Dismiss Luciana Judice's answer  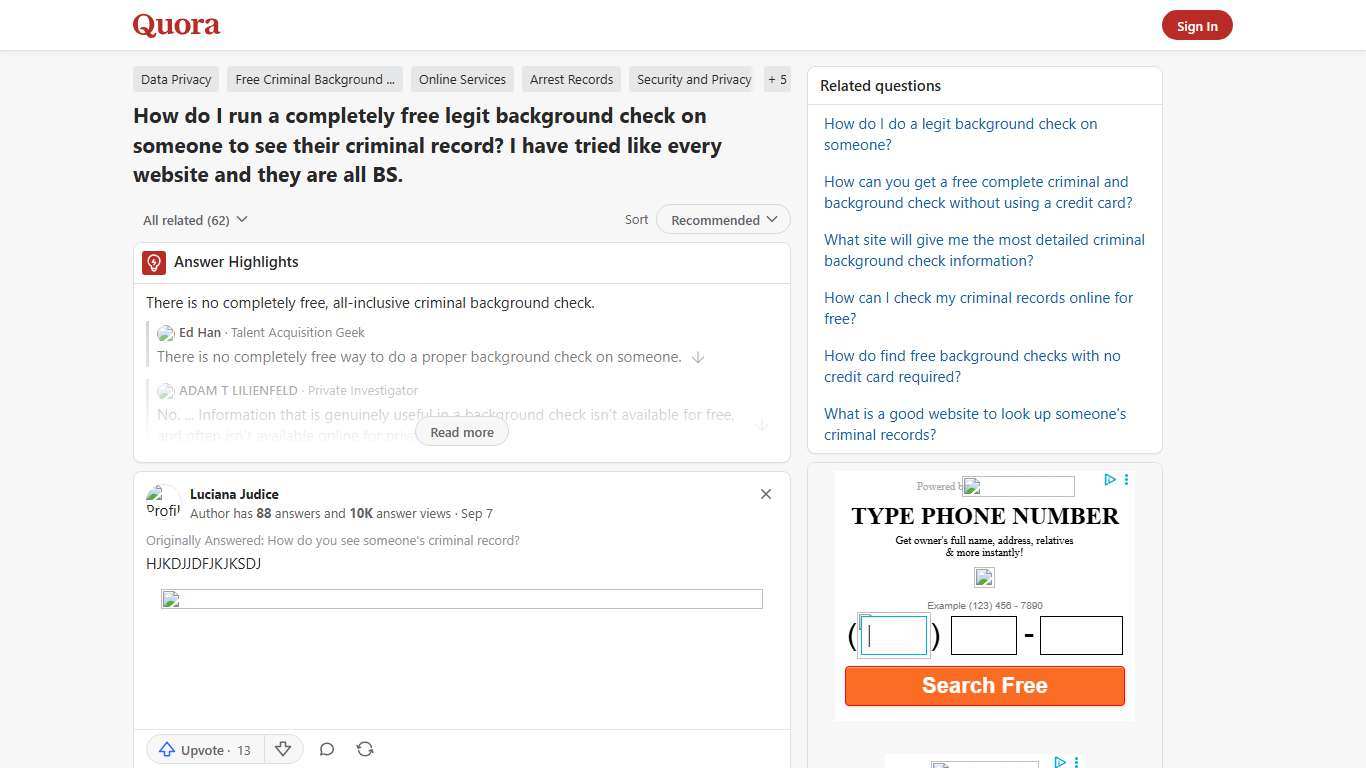coord(766,493)
